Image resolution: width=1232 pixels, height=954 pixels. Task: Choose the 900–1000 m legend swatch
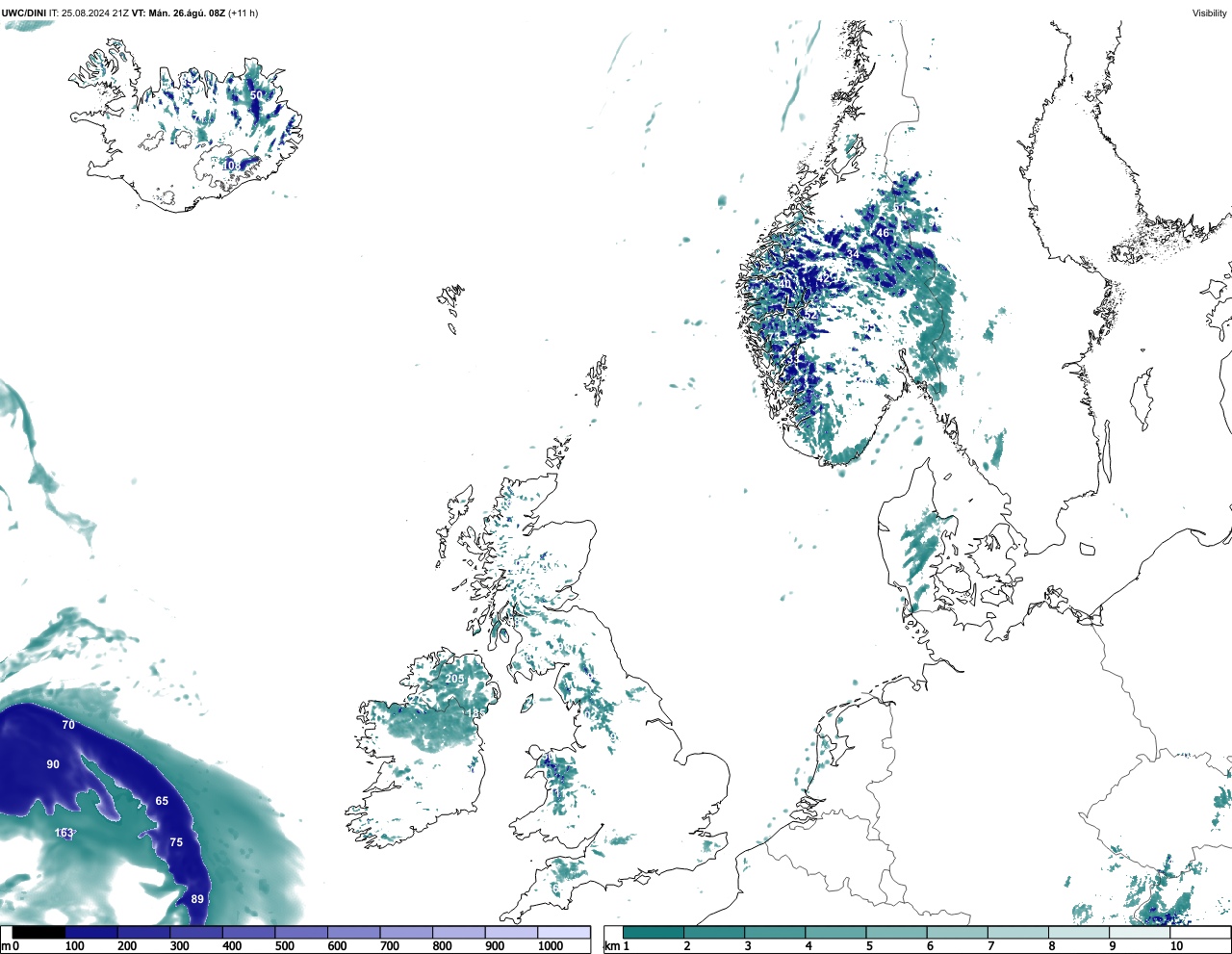511,932
